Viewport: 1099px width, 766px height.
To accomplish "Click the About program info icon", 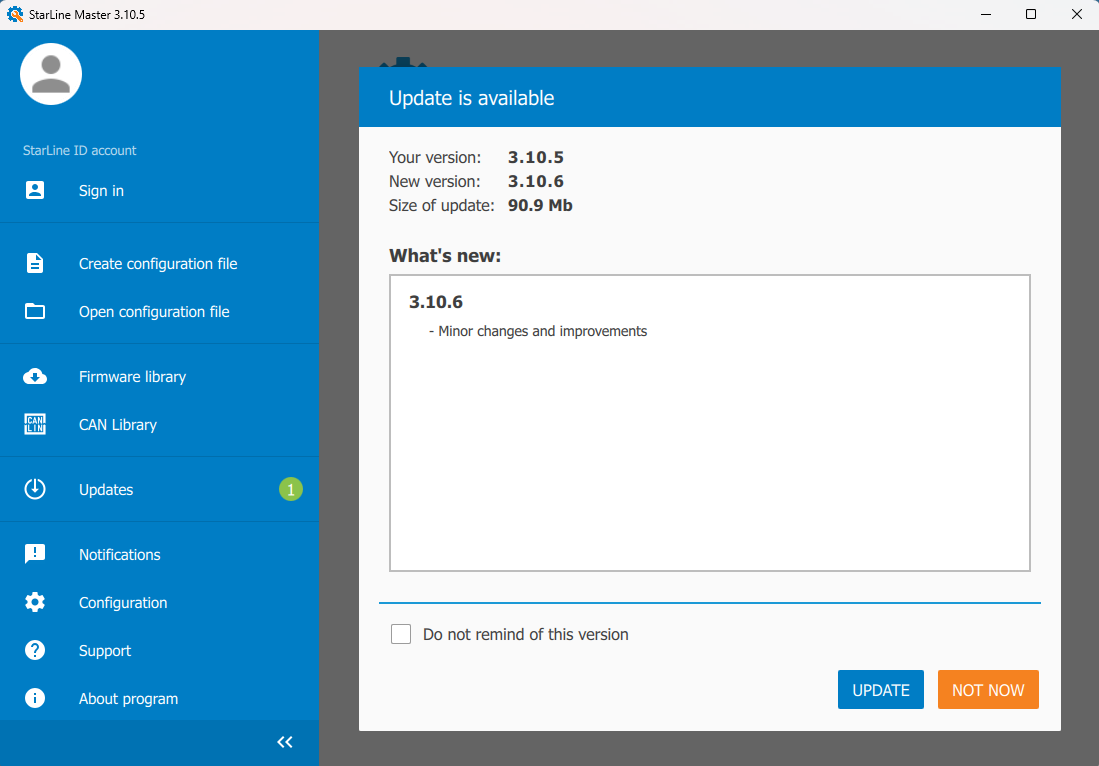I will [35, 698].
